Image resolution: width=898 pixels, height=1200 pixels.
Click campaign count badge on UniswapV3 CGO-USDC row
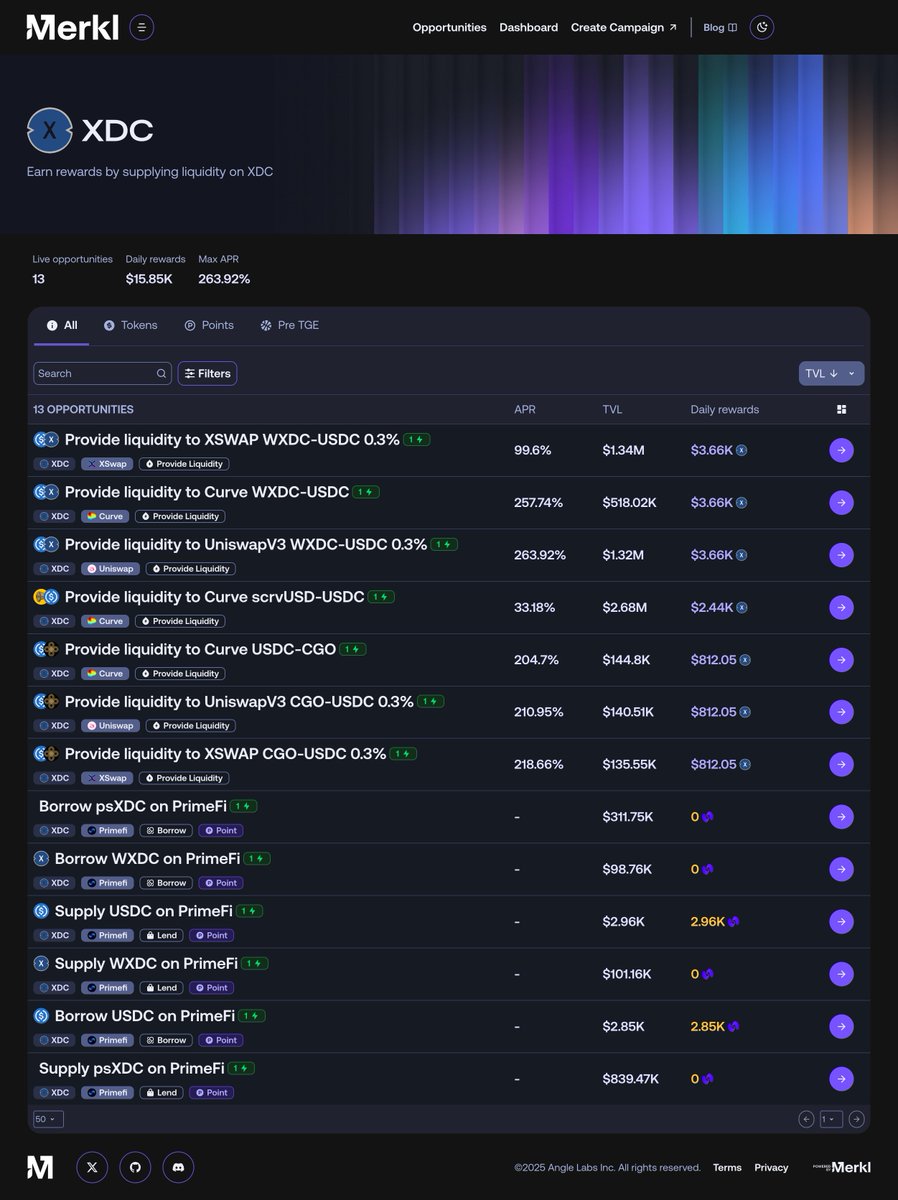point(431,702)
